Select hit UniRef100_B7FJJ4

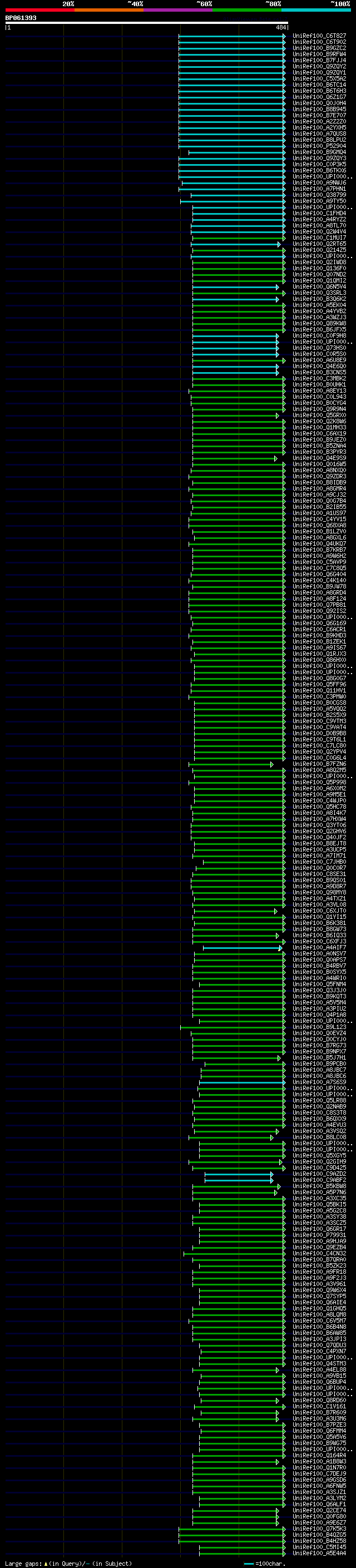pyautogui.click(x=319, y=60)
